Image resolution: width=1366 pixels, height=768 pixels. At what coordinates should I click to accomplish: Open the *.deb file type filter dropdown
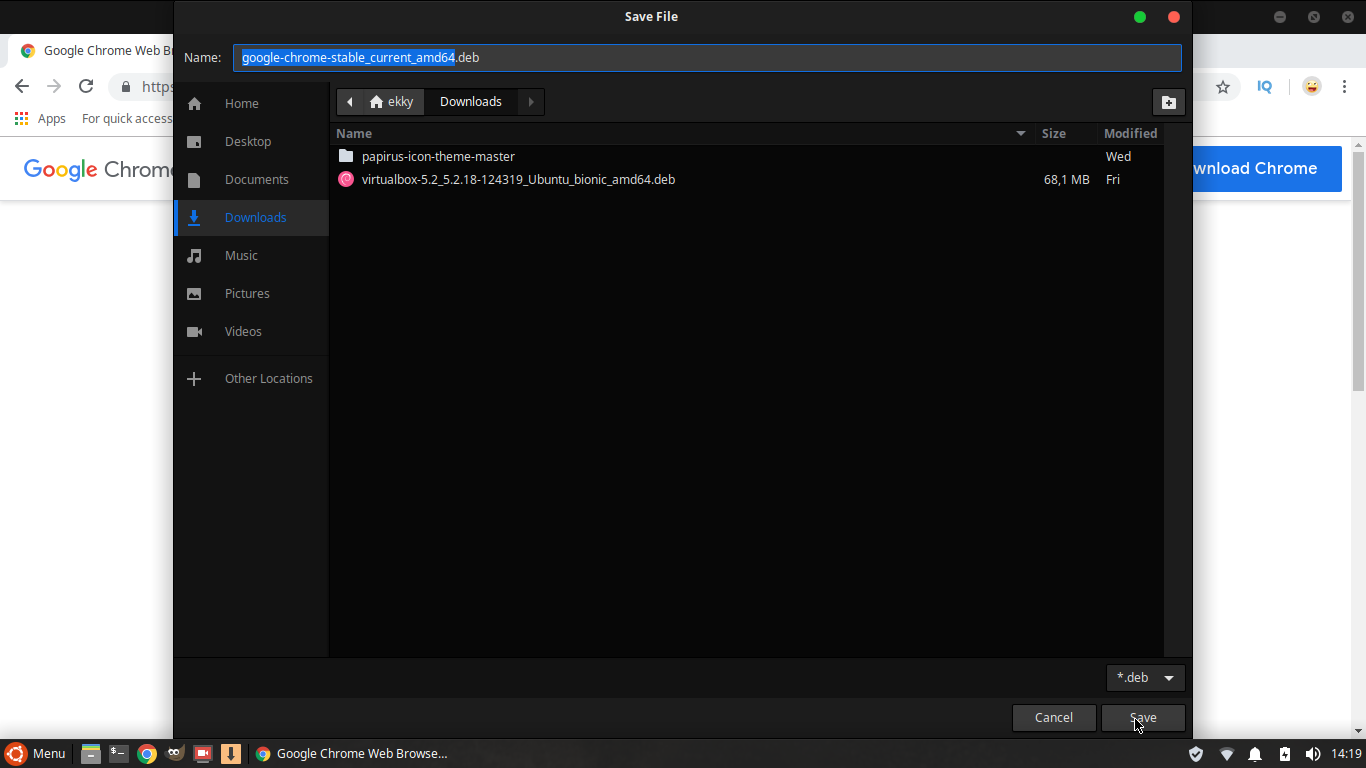click(1145, 678)
